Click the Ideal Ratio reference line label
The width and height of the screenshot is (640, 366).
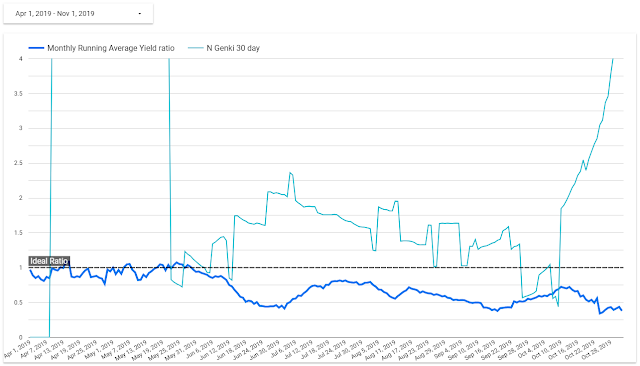(x=49, y=261)
